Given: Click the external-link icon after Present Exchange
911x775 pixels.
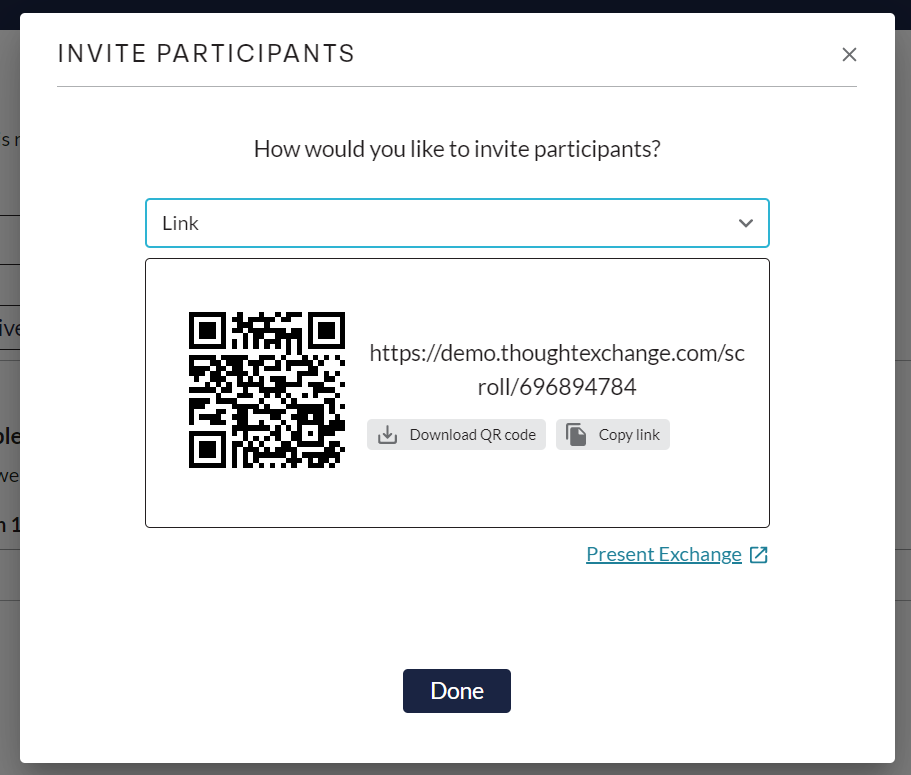Looking at the screenshot, I should pos(758,555).
